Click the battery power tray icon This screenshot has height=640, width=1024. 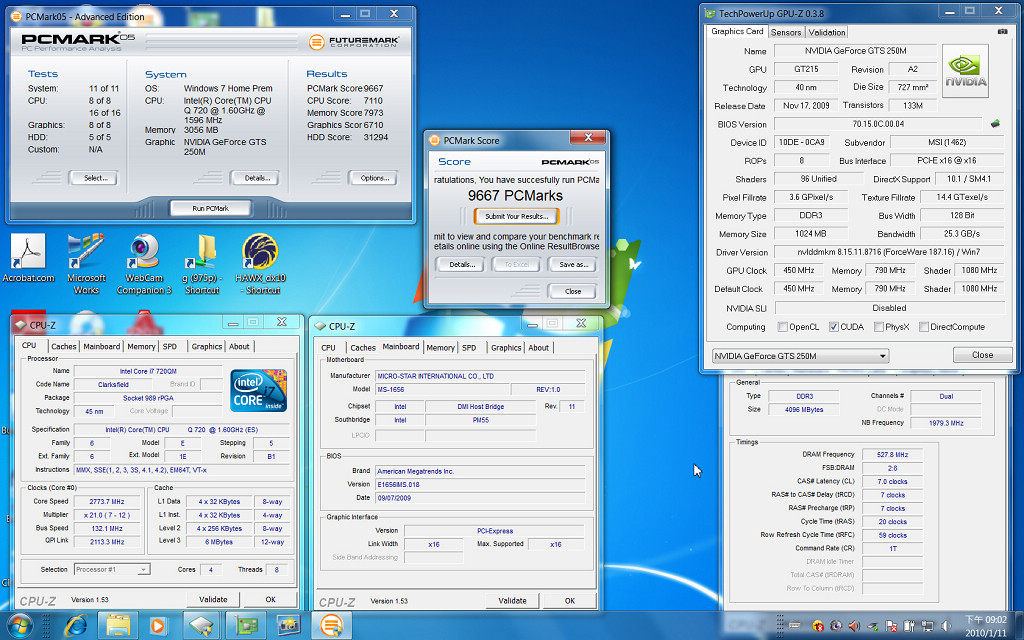tap(910, 626)
